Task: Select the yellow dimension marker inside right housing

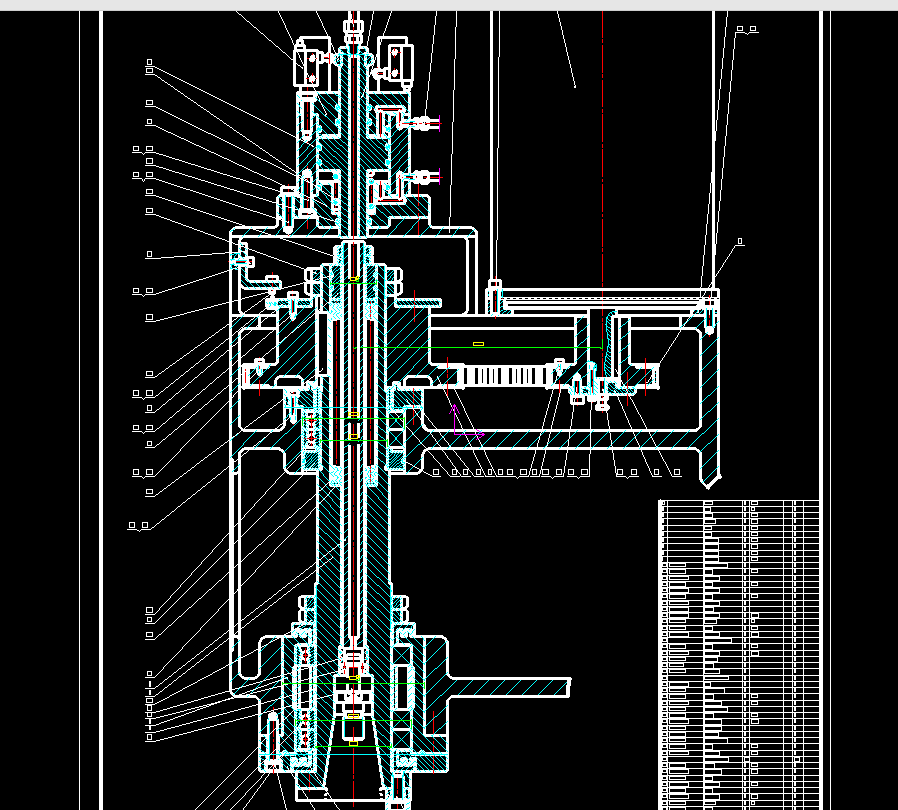Action: (x=478, y=344)
